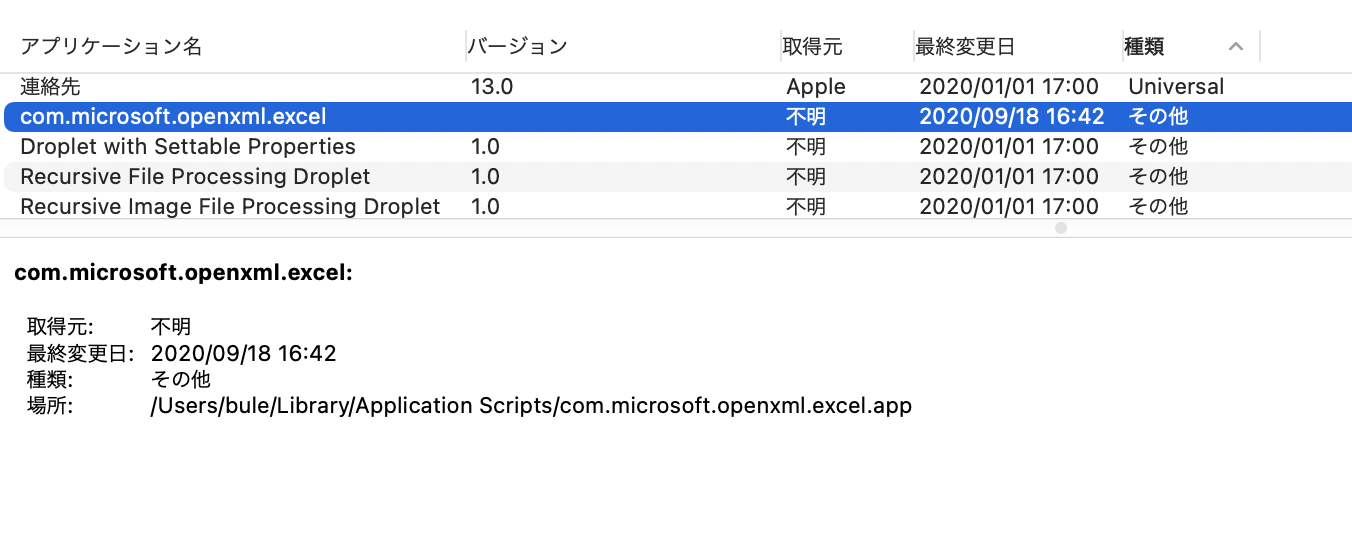Toggle sort direction arrow in 種類 header
This screenshot has height=536, width=1352.
point(1236,46)
